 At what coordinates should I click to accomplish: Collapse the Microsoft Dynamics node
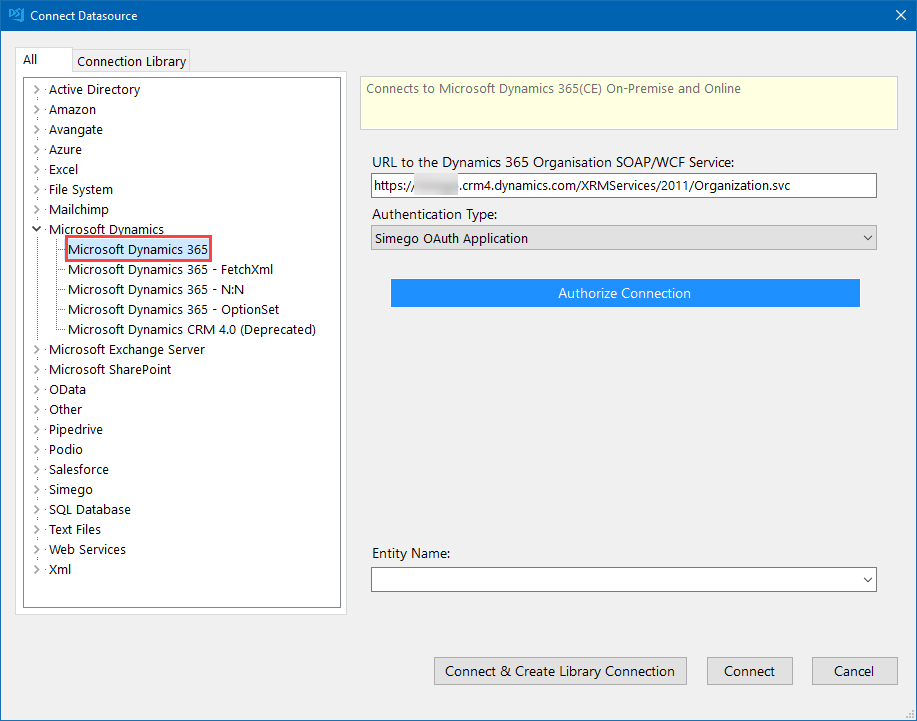36,229
